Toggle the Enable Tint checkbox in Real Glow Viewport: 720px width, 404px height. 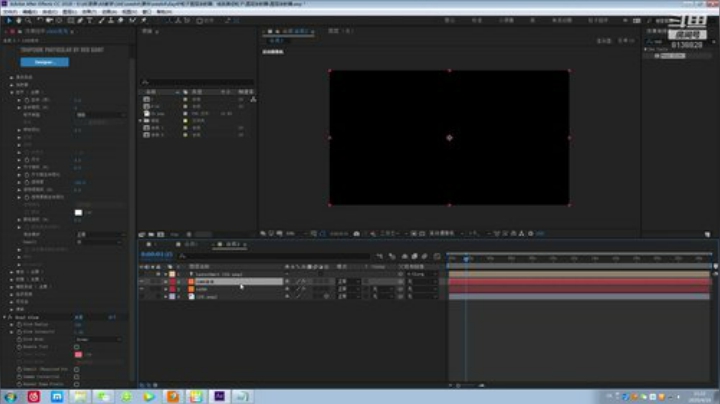click(x=77, y=347)
